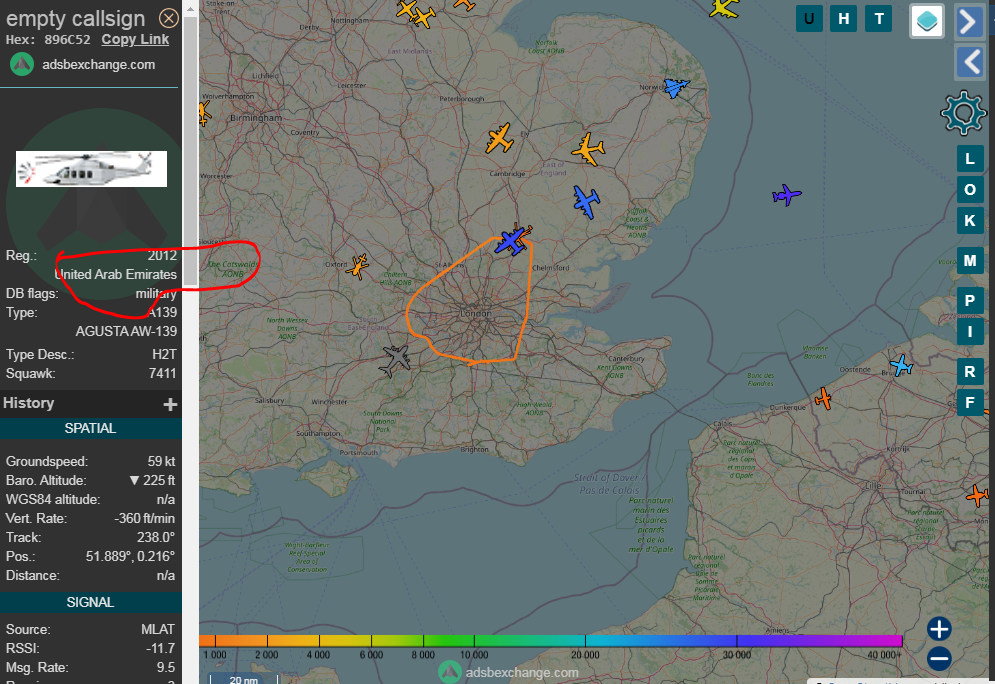This screenshot has height=684, width=995.
Task: Click the squawk value 7411
Action: (x=162, y=373)
